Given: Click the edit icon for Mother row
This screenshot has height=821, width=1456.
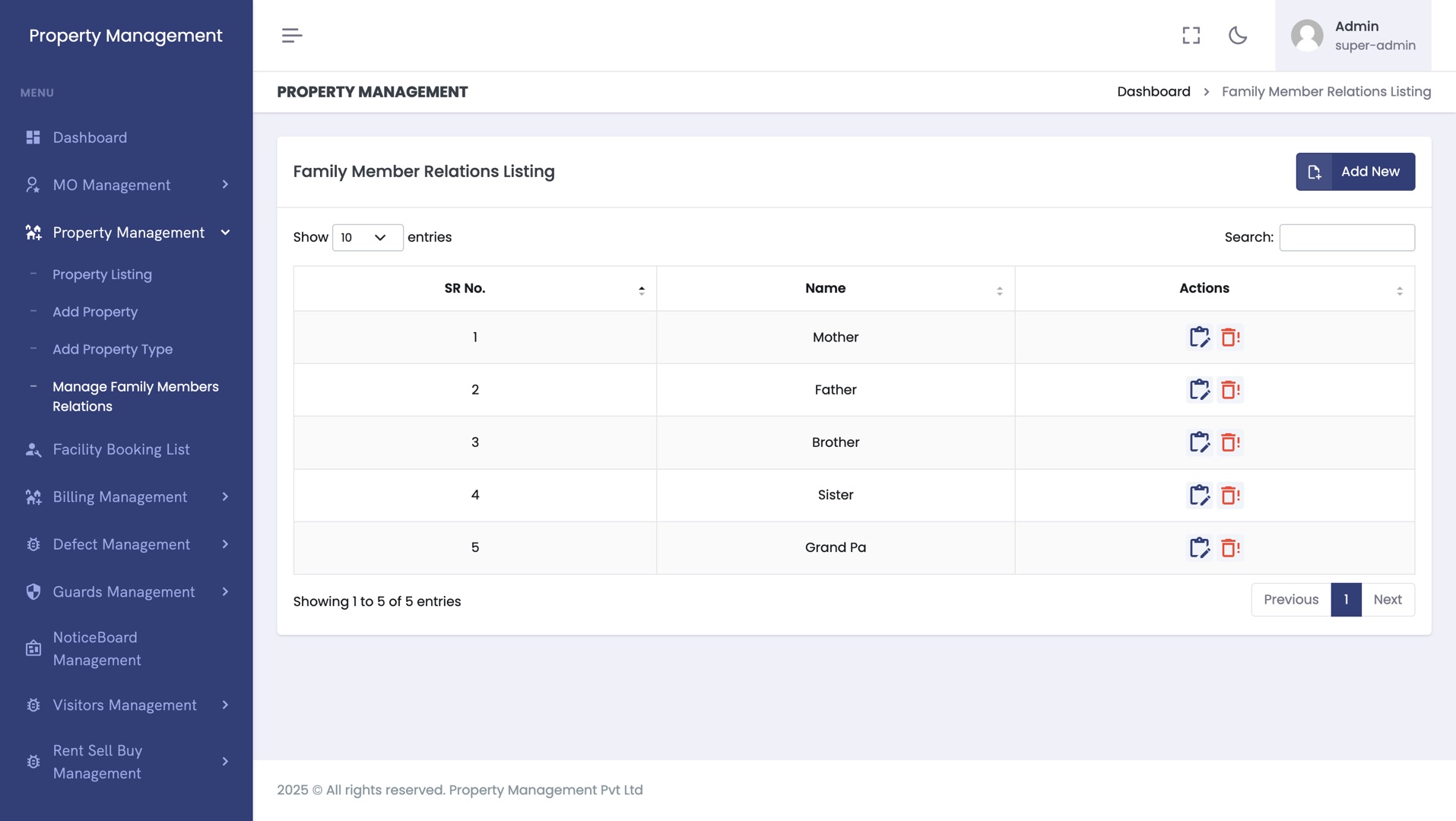Looking at the screenshot, I should pos(1199,337).
